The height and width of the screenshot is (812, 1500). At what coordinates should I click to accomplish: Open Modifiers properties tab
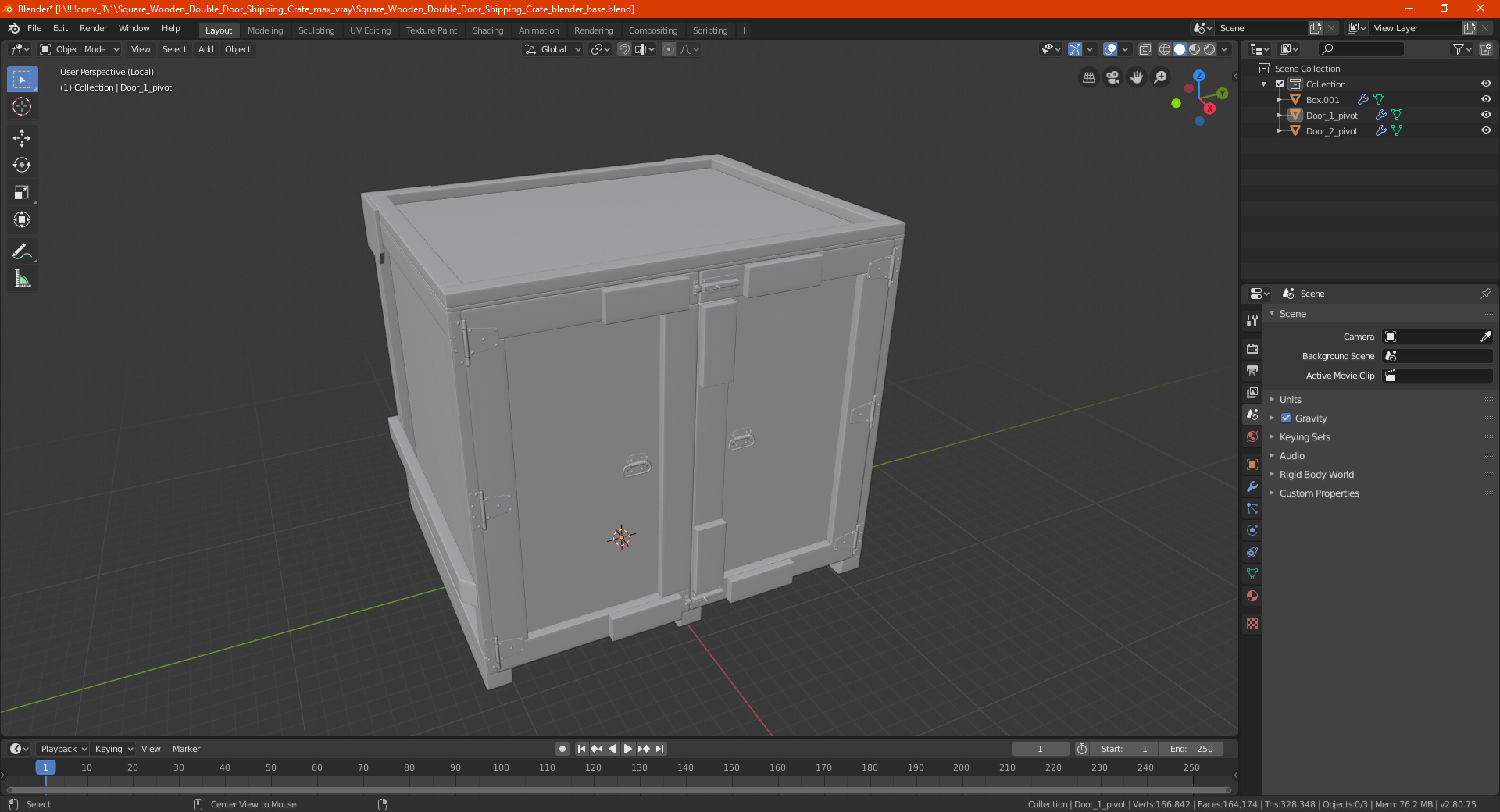click(1252, 486)
